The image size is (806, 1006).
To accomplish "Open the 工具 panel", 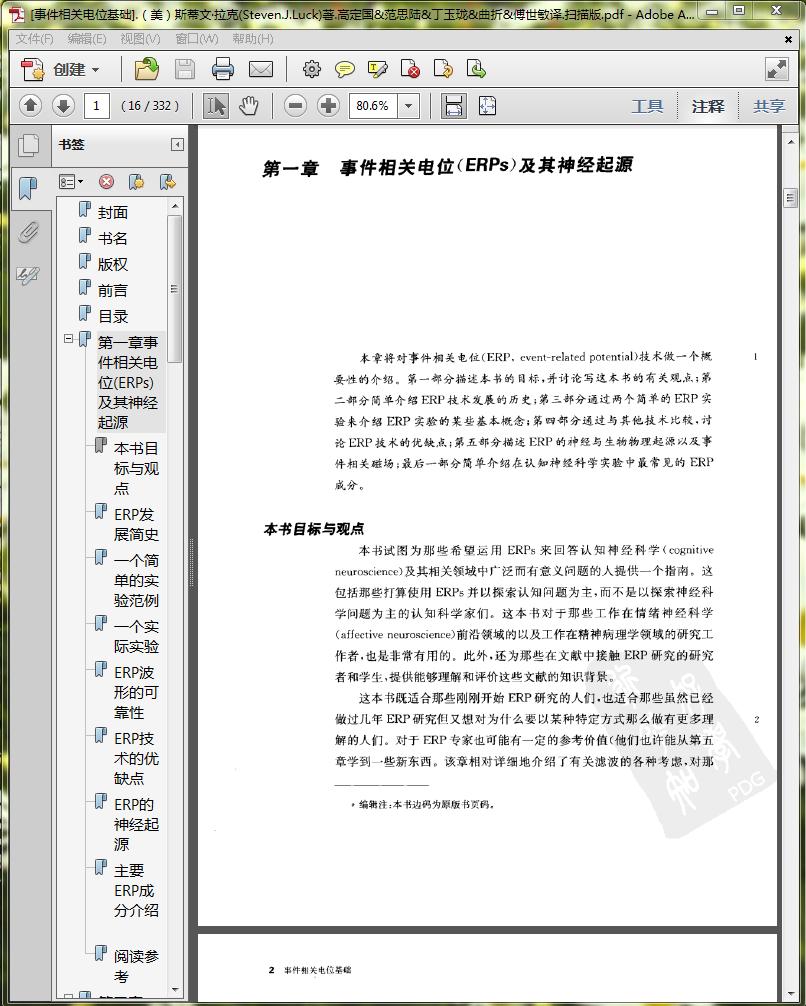I will click(x=647, y=106).
